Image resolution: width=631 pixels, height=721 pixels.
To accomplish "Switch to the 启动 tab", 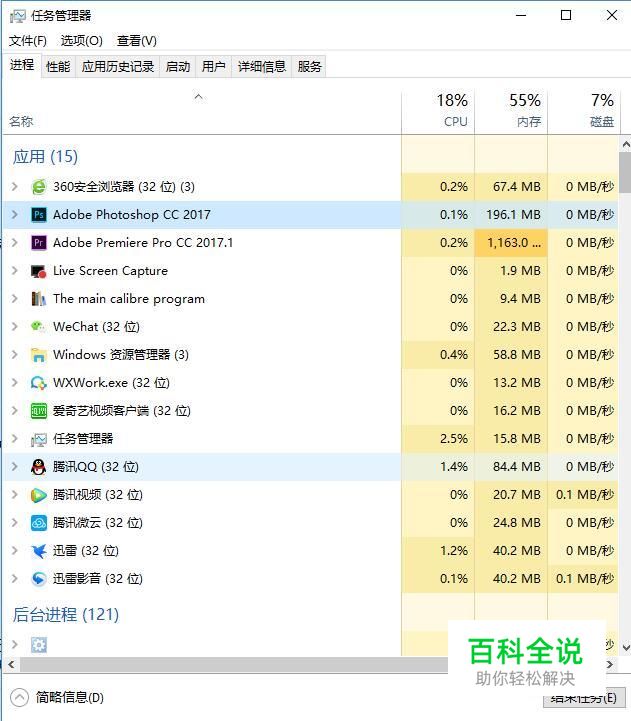I will click(x=178, y=67).
